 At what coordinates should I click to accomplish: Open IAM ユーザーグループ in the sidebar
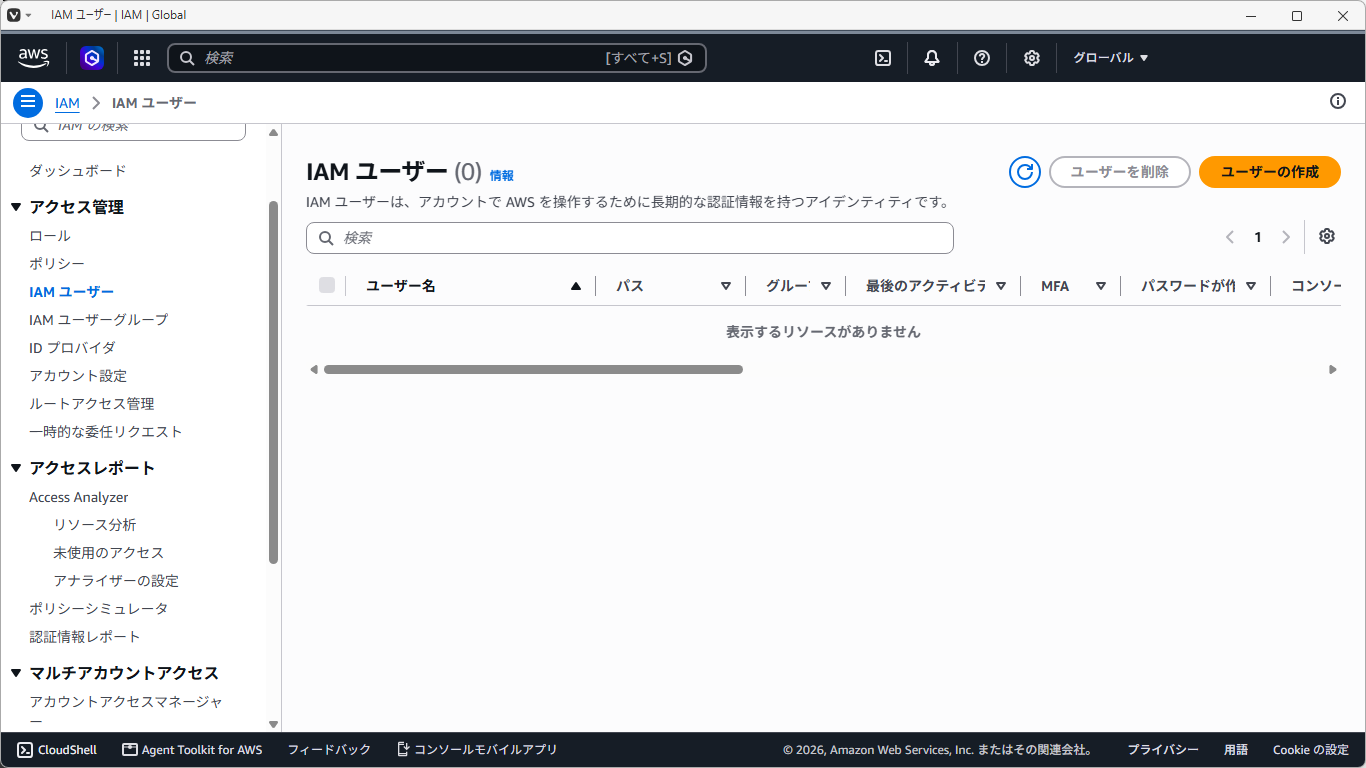pyautogui.click(x=99, y=320)
